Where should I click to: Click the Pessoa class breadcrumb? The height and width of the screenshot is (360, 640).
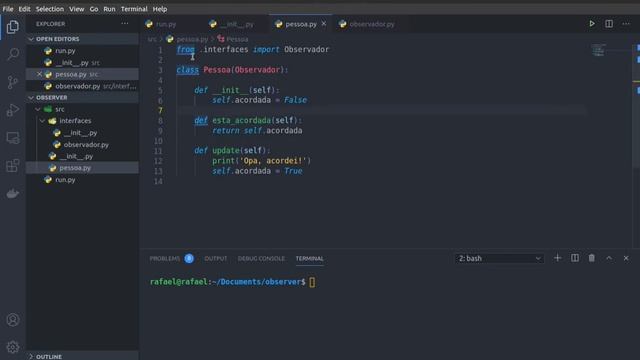(x=237, y=39)
